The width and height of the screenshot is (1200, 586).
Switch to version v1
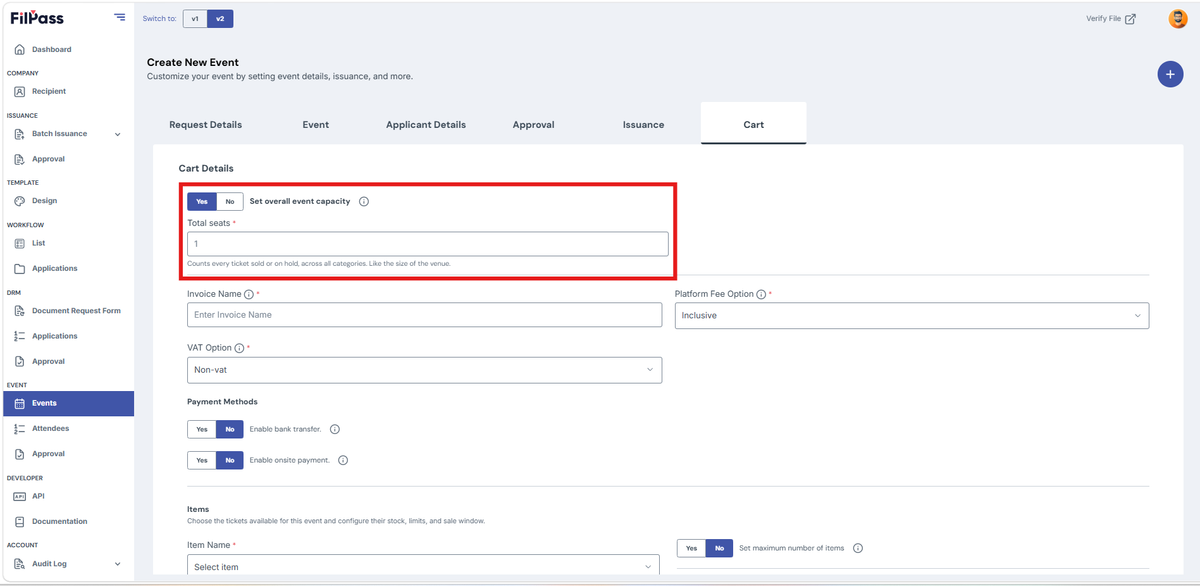point(195,19)
